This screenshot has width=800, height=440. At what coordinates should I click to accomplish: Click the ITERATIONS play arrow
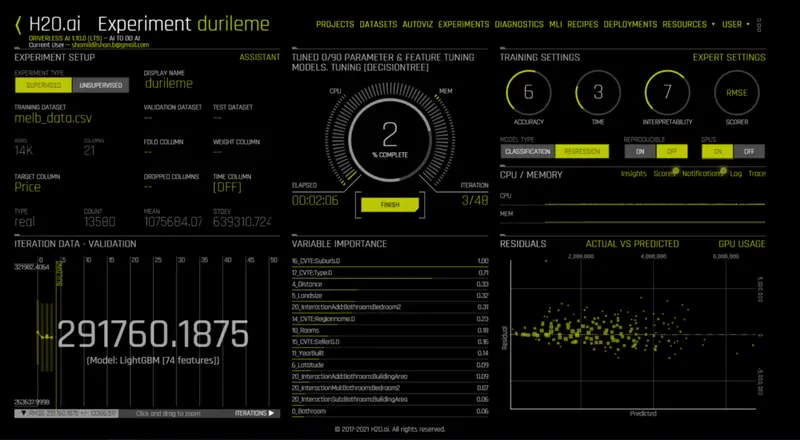tap(271, 413)
